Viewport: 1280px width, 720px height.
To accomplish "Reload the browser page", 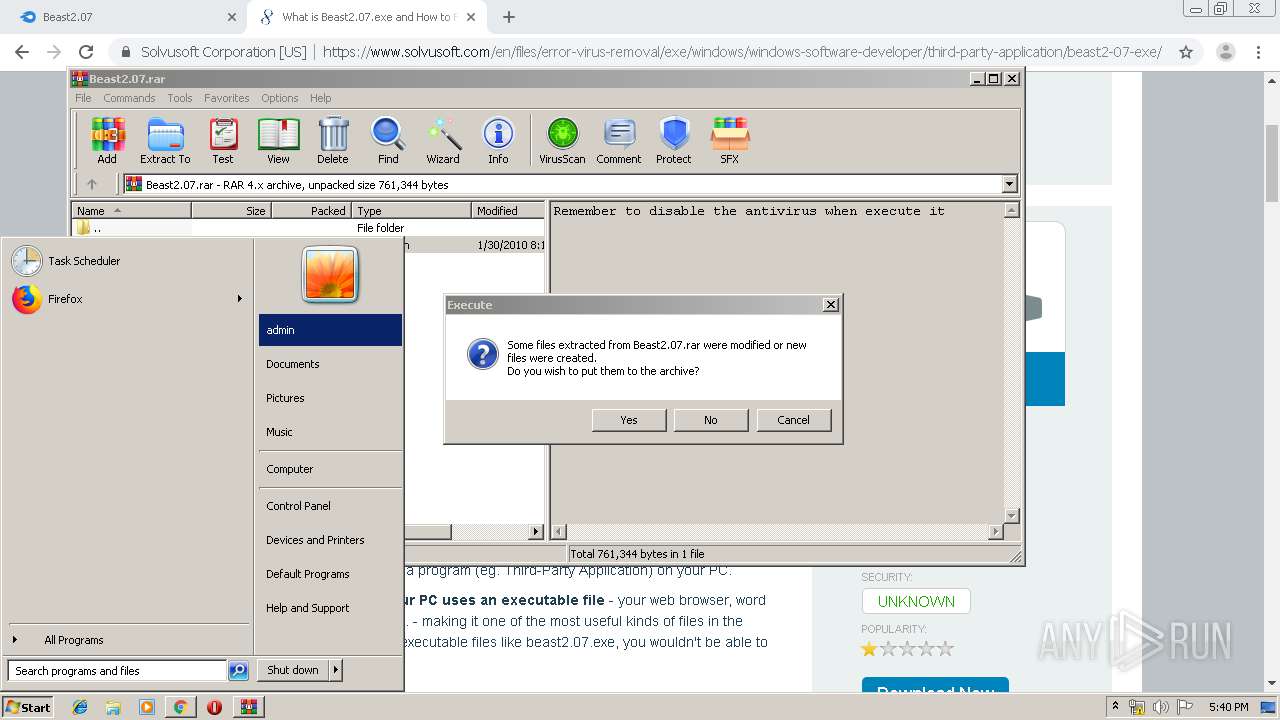I will coord(86,52).
